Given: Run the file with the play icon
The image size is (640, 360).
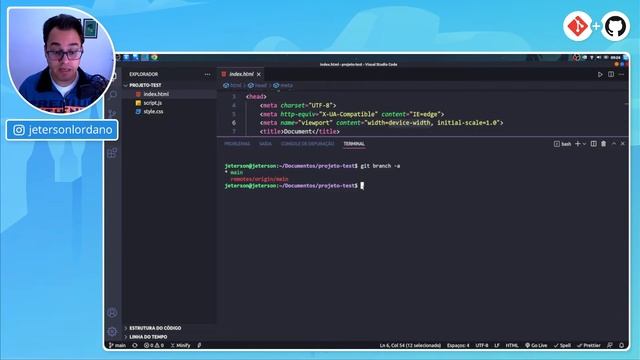Looking at the screenshot, I should click(x=600, y=75).
